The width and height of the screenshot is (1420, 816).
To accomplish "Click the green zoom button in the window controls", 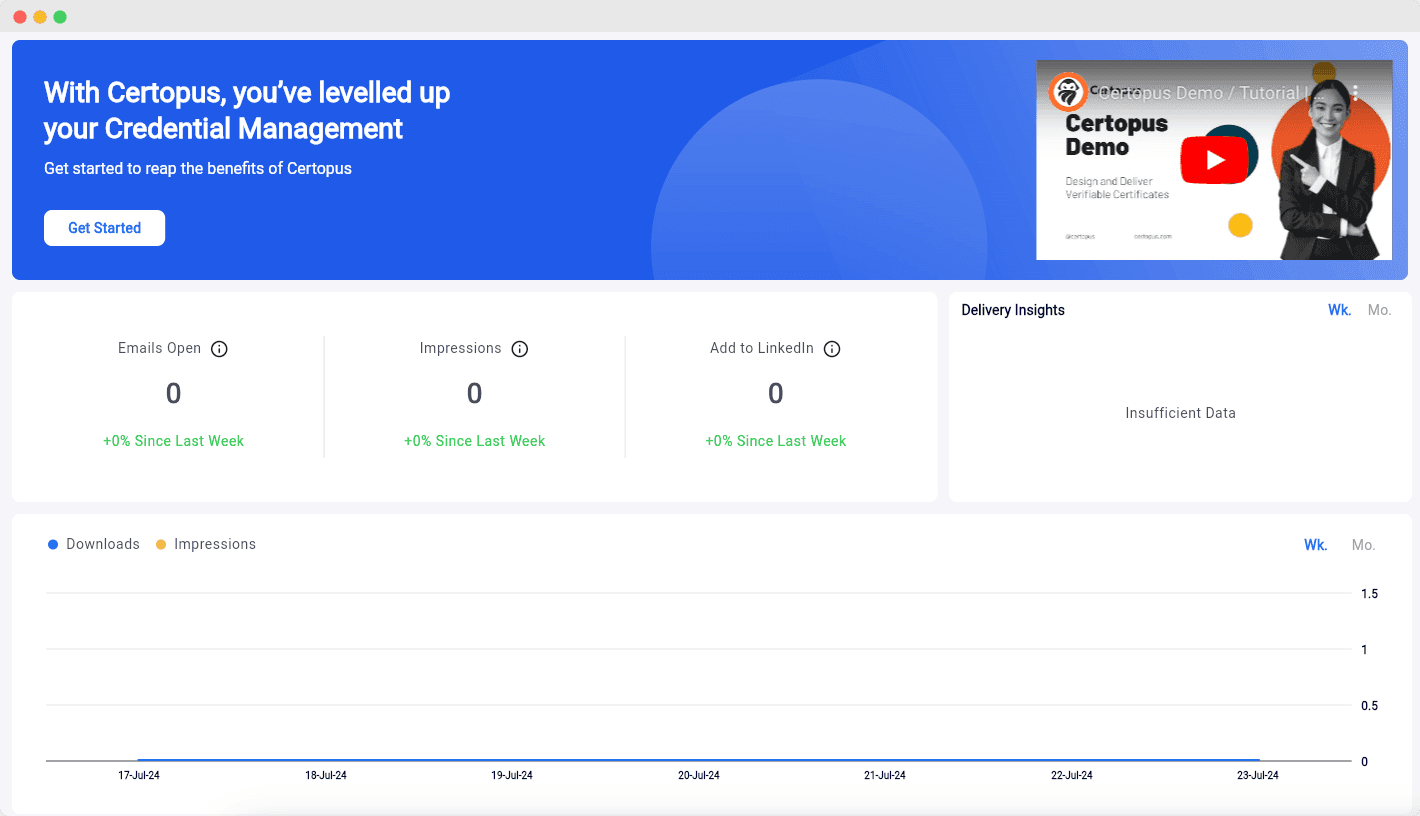I will (60, 16).
